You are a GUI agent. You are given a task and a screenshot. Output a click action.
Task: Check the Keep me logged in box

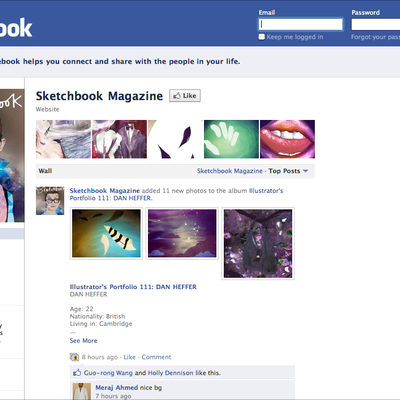coord(262,37)
